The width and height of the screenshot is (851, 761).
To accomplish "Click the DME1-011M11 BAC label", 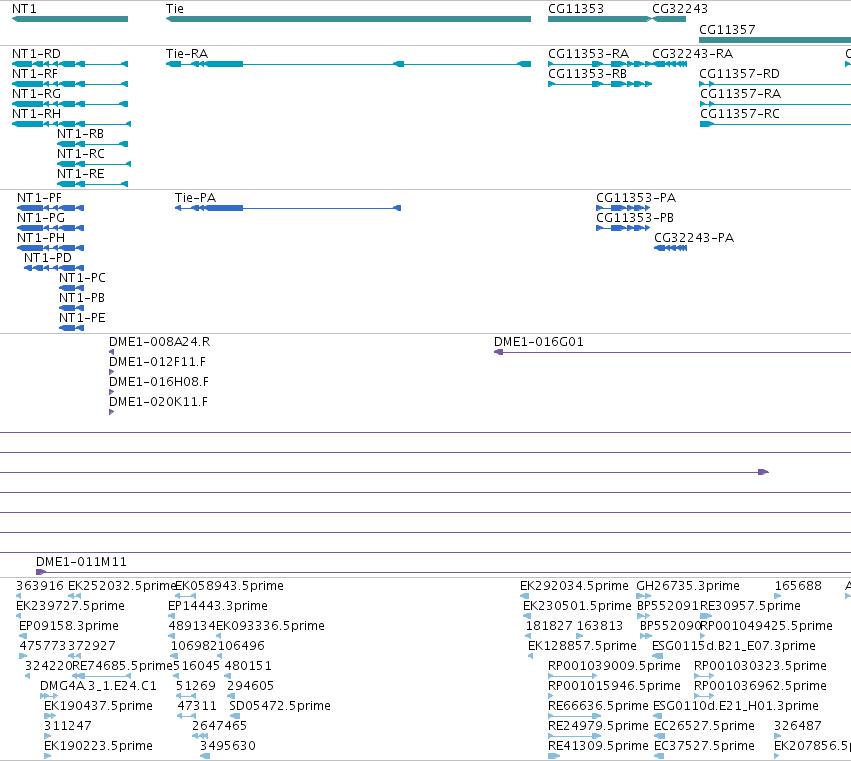I will [81, 562].
